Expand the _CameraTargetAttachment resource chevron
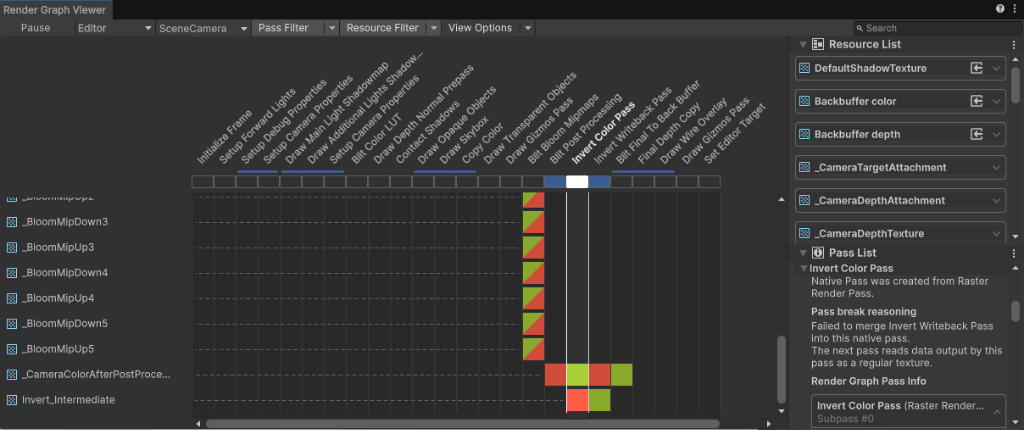The width and height of the screenshot is (1024, 430). (996, 167)
